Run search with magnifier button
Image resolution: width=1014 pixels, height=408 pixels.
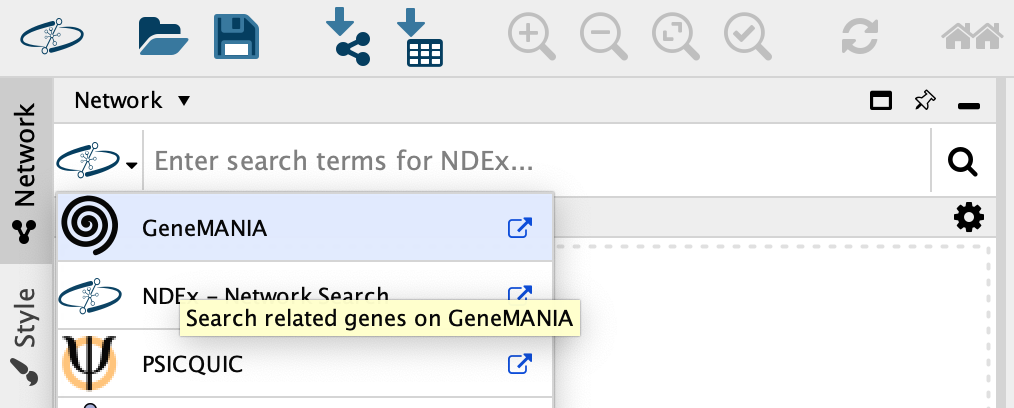[x=962, y=161]
